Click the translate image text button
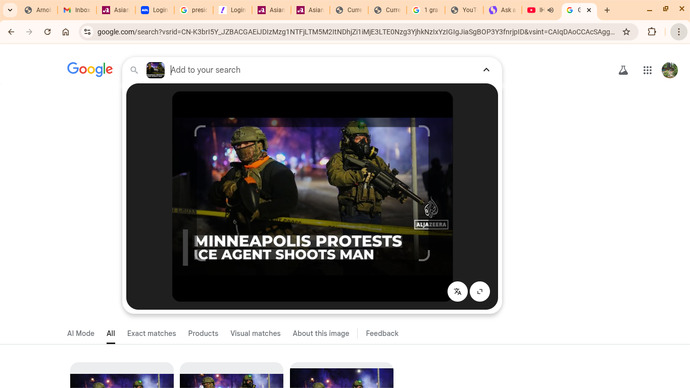This screenshot has height=388, width=690. coord(458,292)
